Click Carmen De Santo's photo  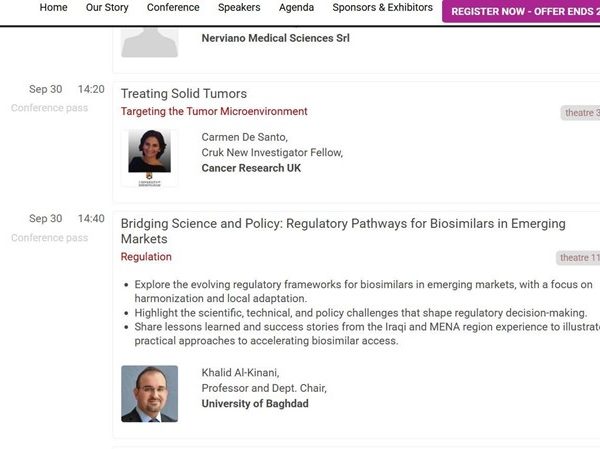pyautogui.click(x=149, y=156)
